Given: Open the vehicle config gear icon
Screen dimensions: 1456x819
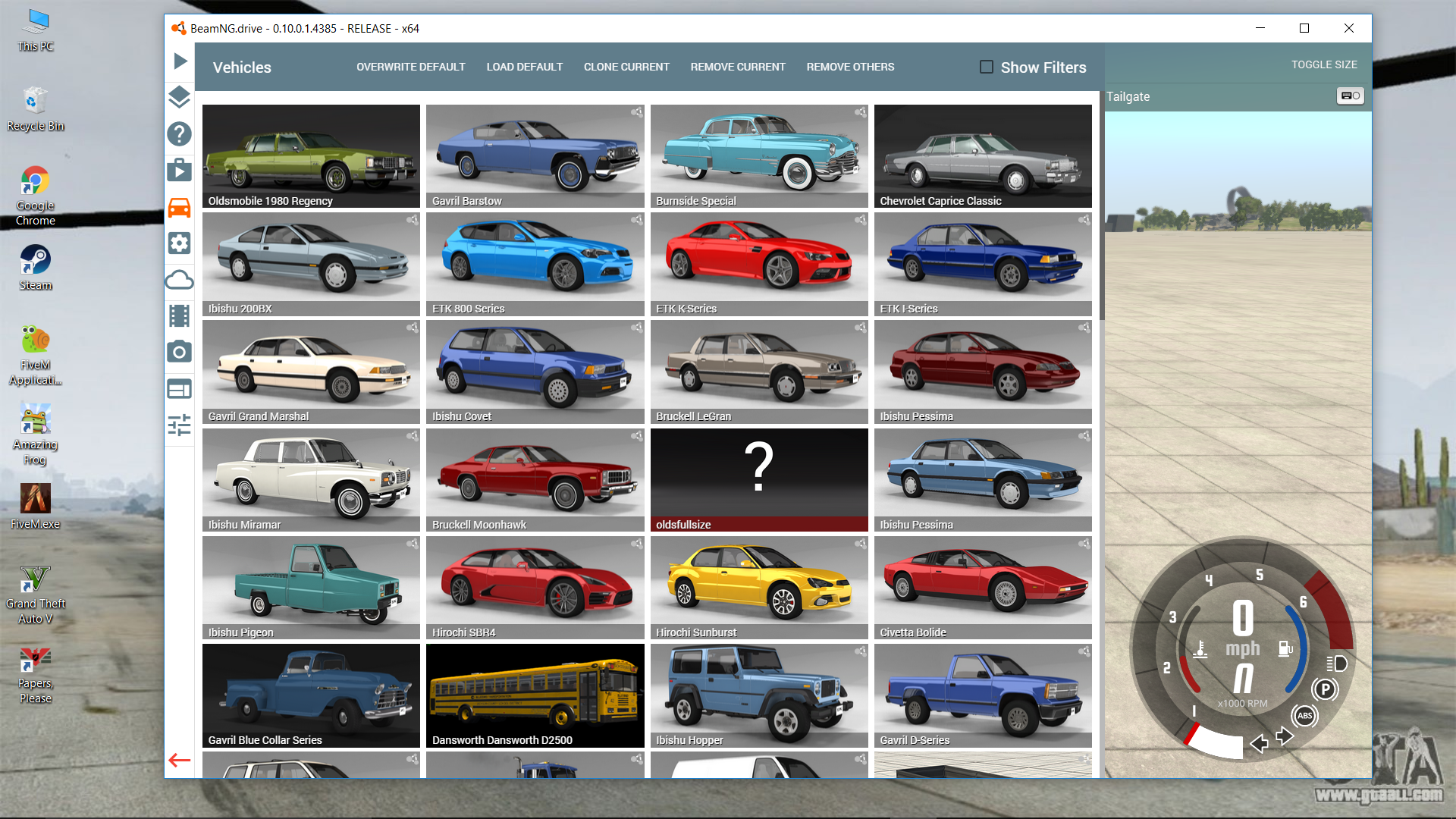Looking at the screenshot, I should click(179, 243).
